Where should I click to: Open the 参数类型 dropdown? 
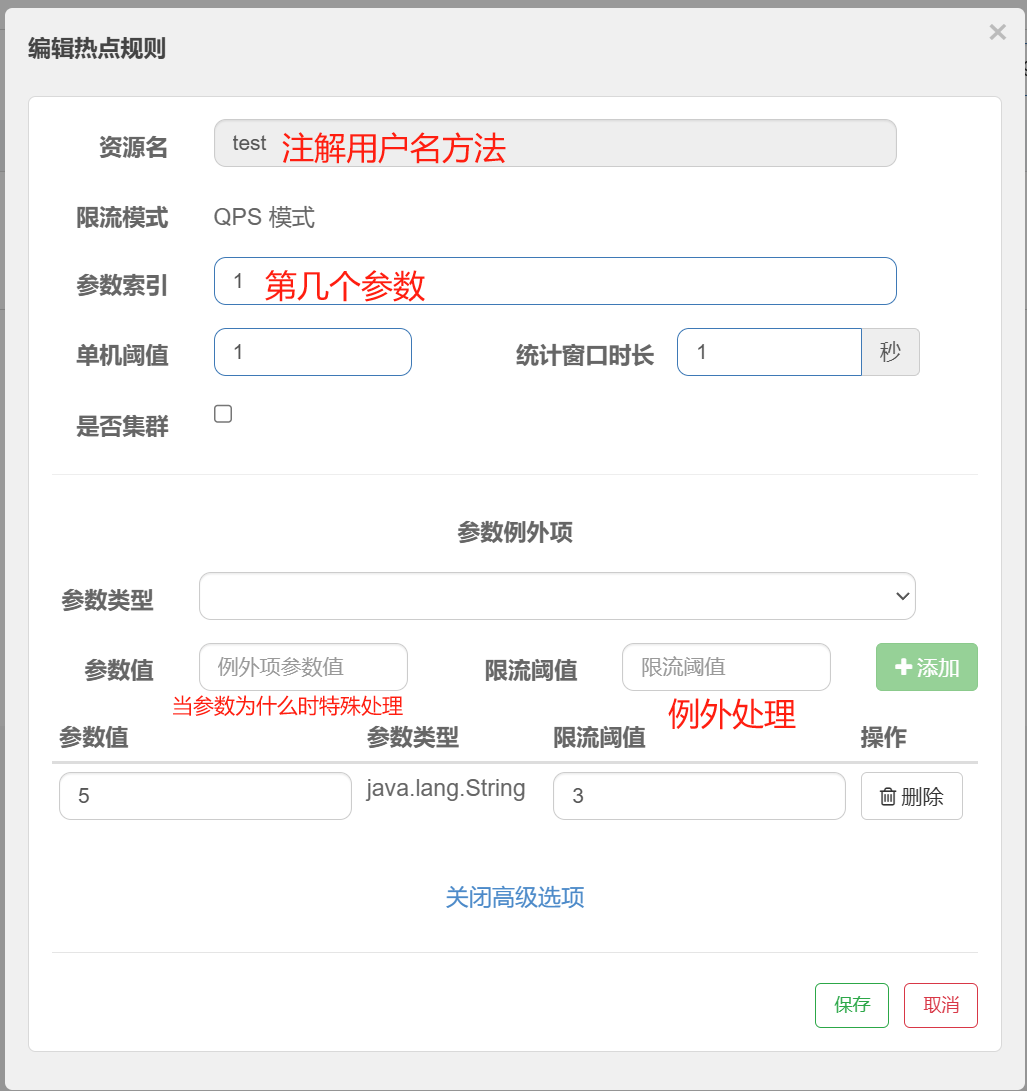[556, 596]
